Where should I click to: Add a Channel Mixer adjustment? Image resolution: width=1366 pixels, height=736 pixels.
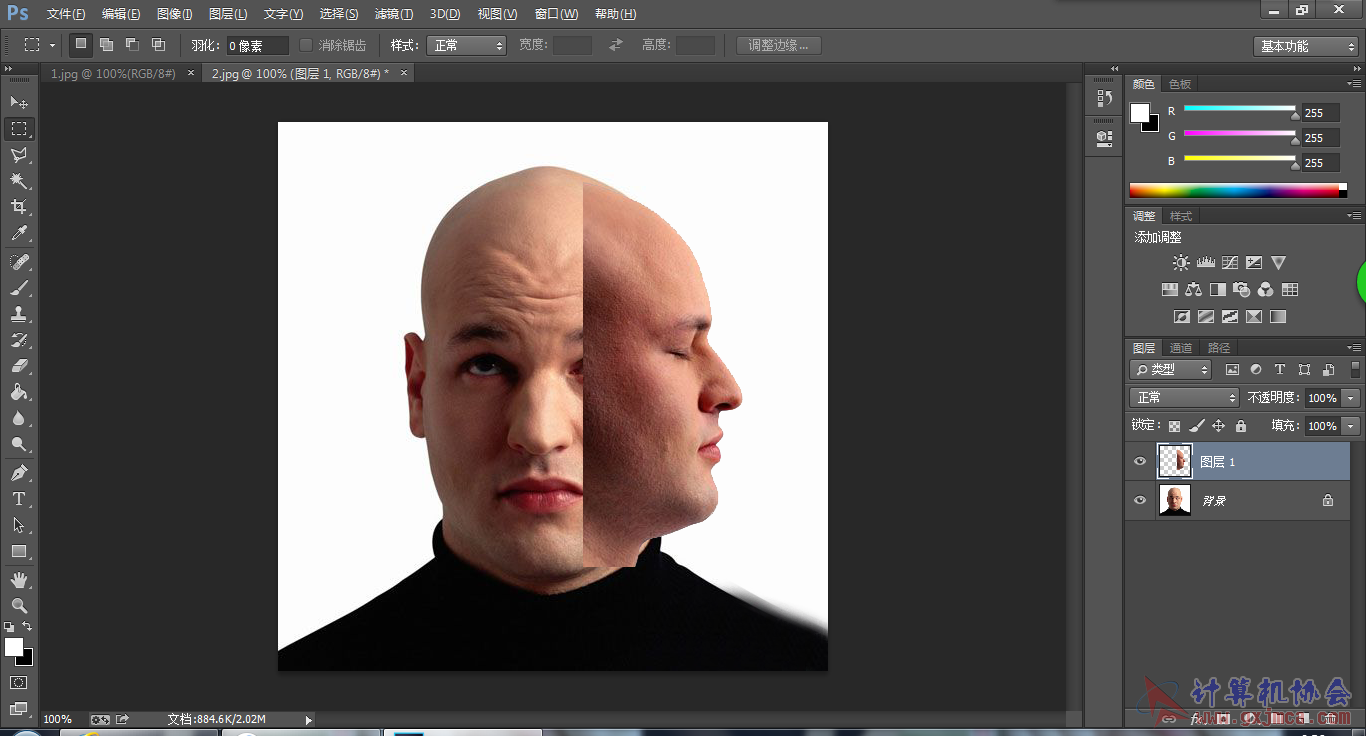pos(1266,290)
